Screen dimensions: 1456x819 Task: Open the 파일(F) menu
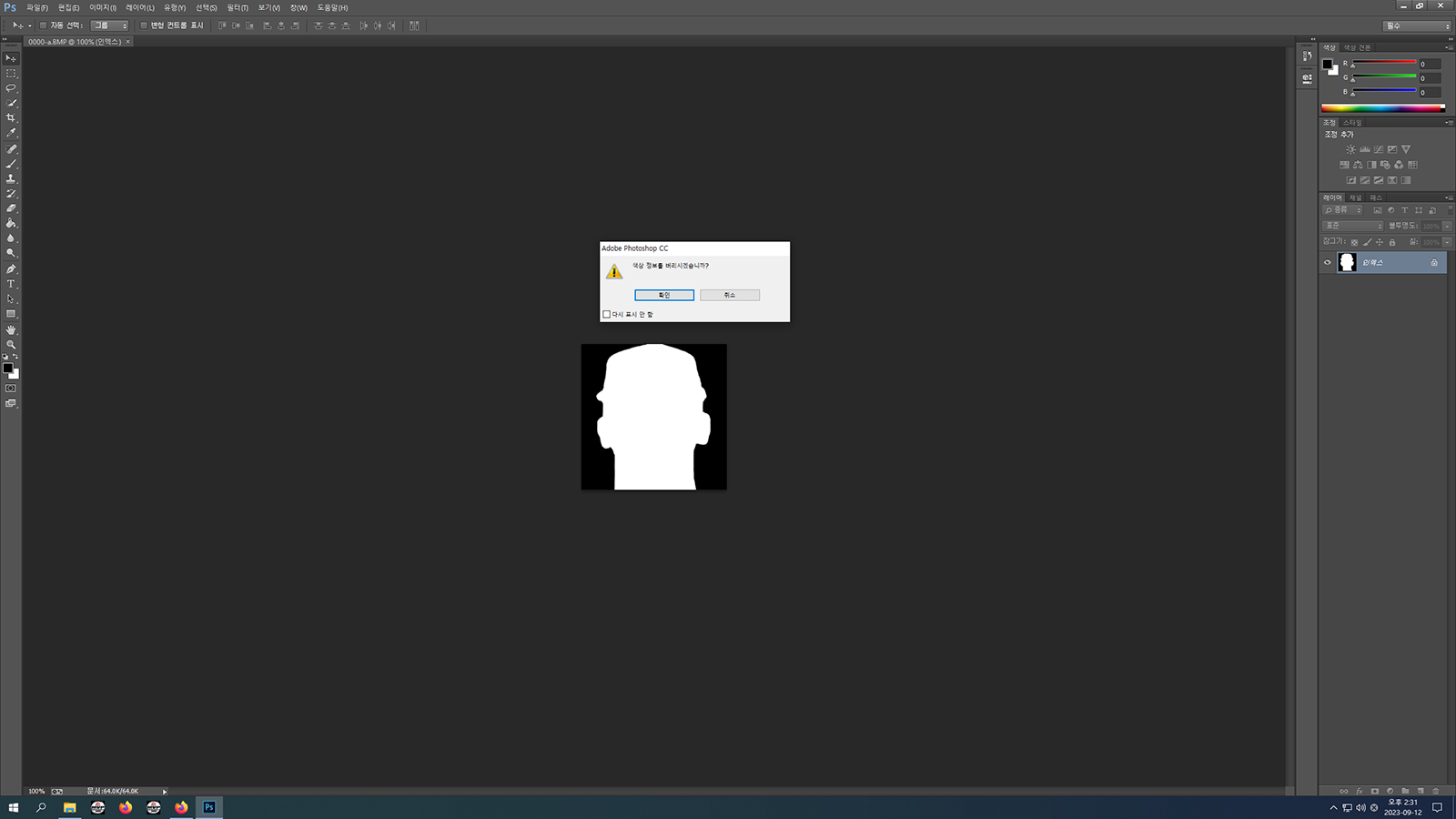[x=37, y=7]
